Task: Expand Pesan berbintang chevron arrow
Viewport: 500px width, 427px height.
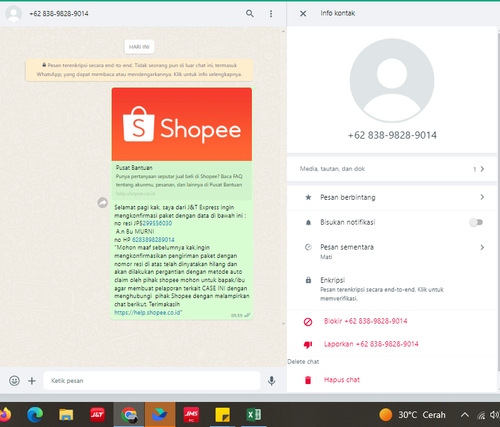Action: point(482,197)
